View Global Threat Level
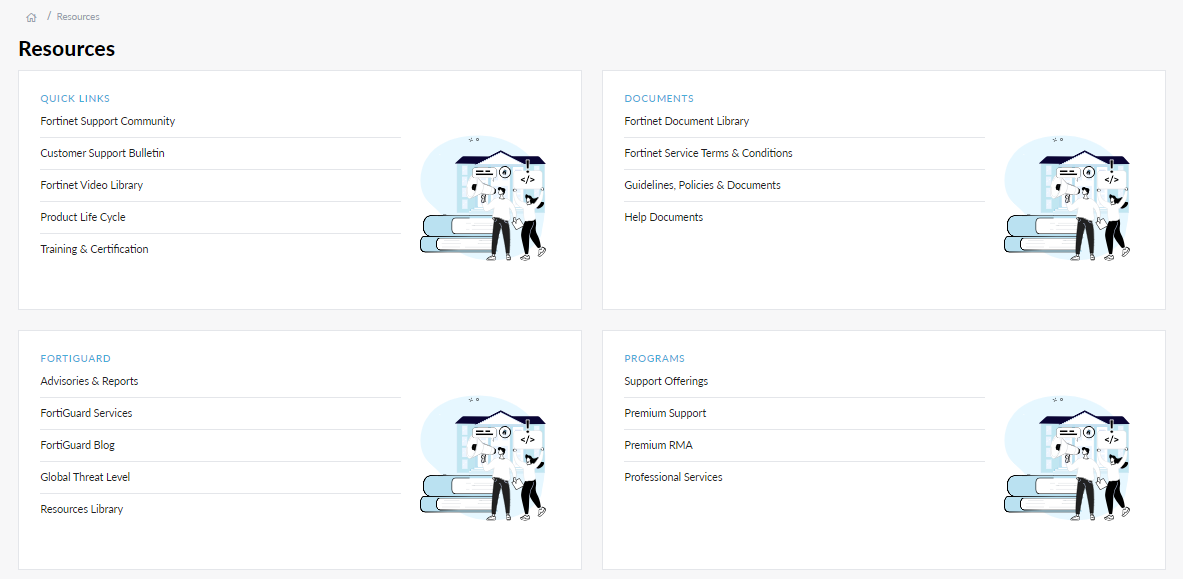This screenshot has width=1183, height=579. click(x=85, y=477)
